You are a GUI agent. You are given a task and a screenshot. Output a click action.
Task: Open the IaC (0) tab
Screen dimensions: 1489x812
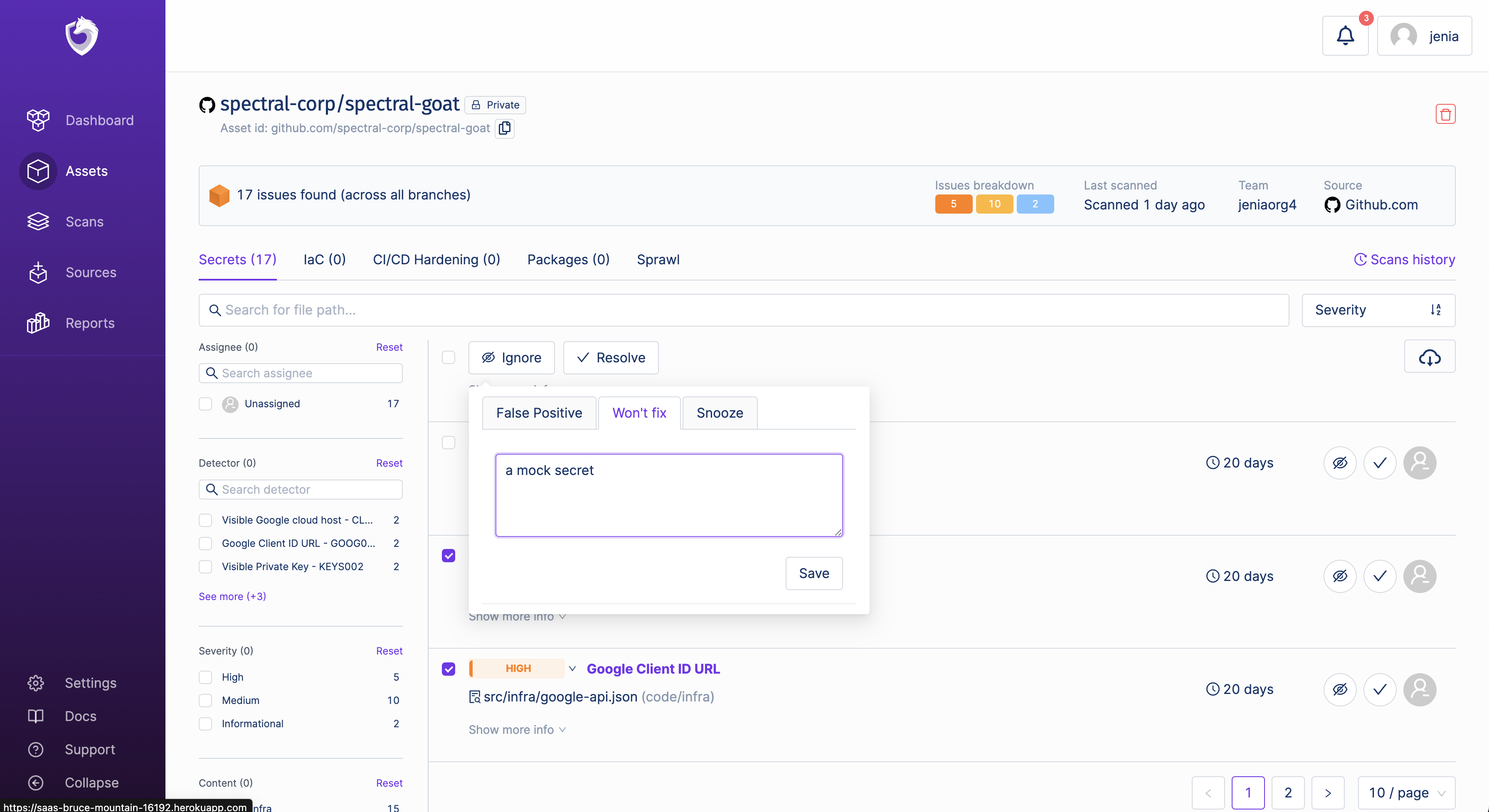(x=324, y=259)
